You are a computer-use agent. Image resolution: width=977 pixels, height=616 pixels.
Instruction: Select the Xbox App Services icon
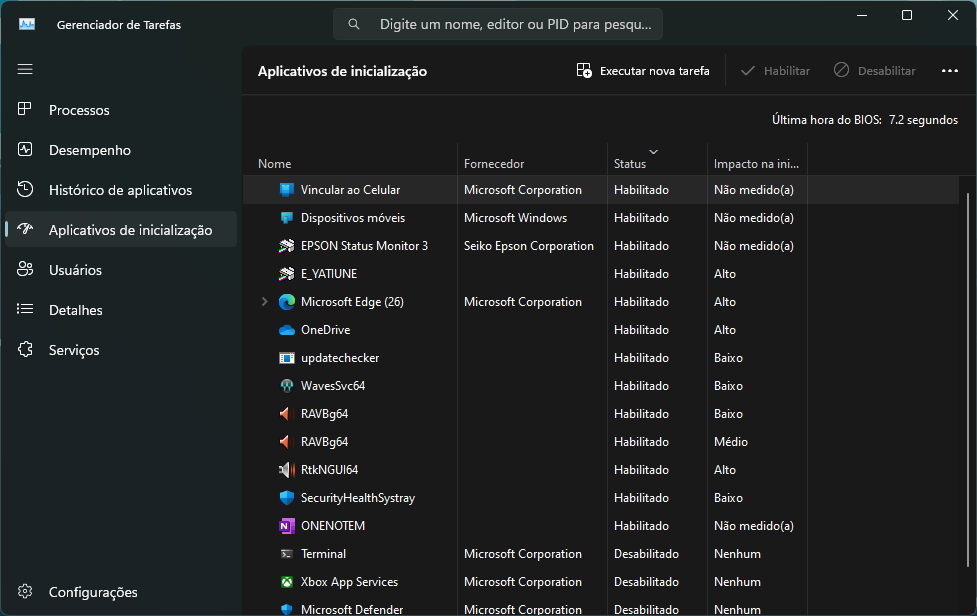(287, 582)
